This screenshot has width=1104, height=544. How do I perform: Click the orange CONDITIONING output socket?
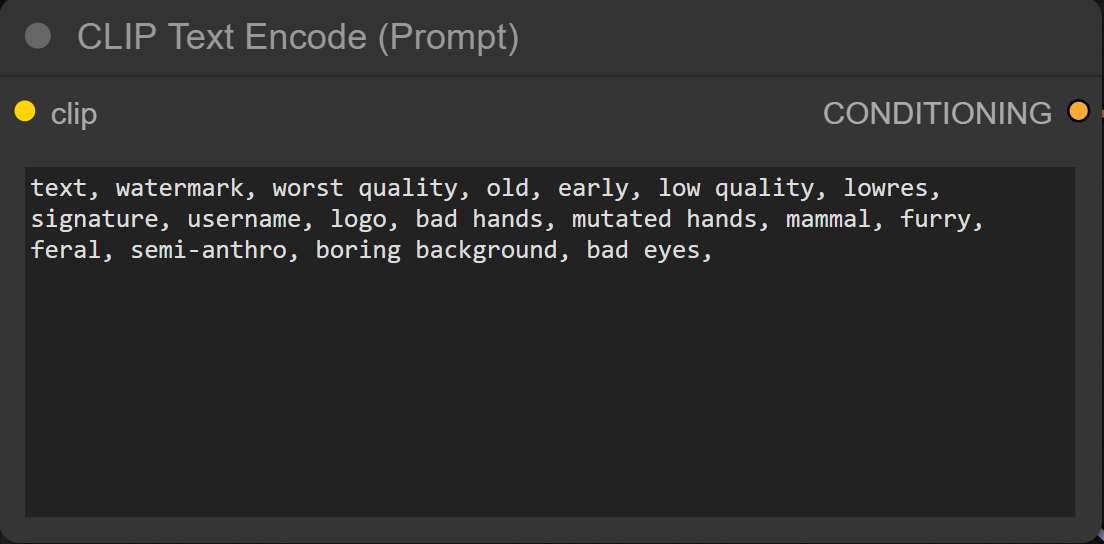1078,112
